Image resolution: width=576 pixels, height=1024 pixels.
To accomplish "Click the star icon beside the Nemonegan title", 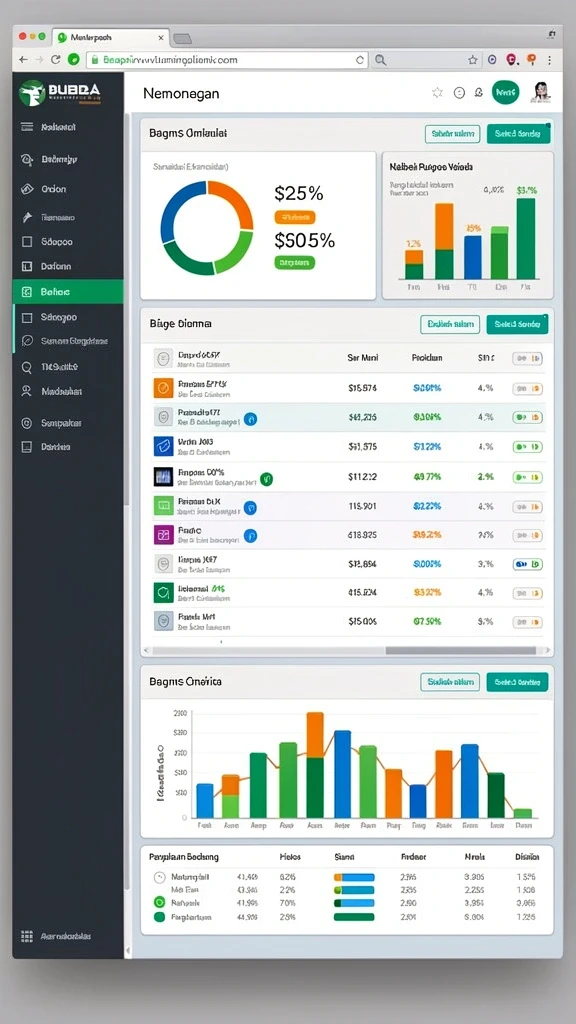I will 438,93.
